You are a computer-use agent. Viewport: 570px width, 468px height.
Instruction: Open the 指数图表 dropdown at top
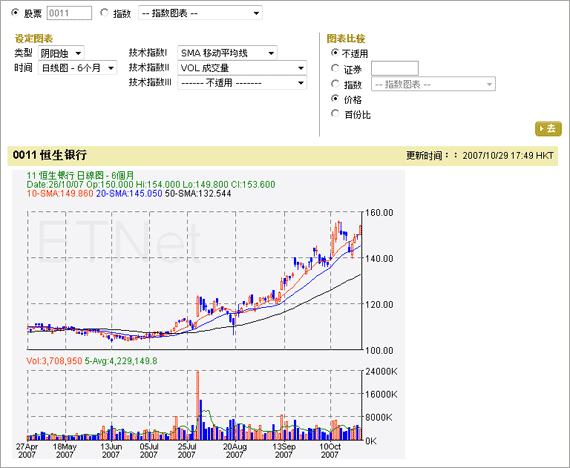(200, 13)
